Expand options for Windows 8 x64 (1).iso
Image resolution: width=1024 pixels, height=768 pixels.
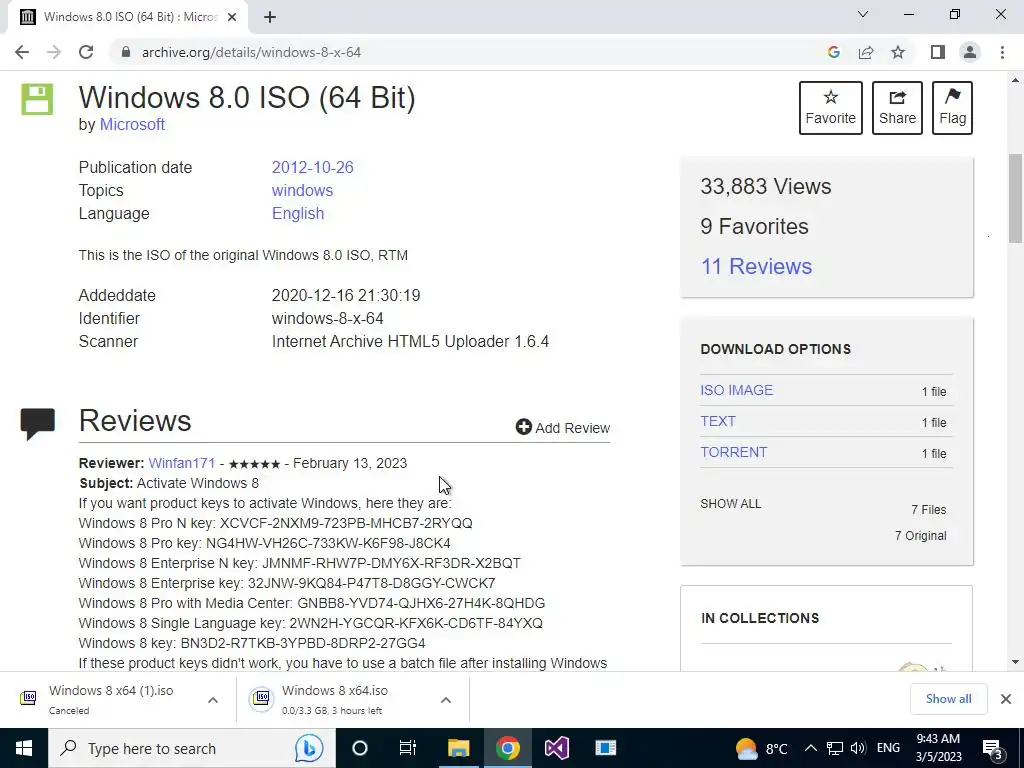[x=213, y=700]
